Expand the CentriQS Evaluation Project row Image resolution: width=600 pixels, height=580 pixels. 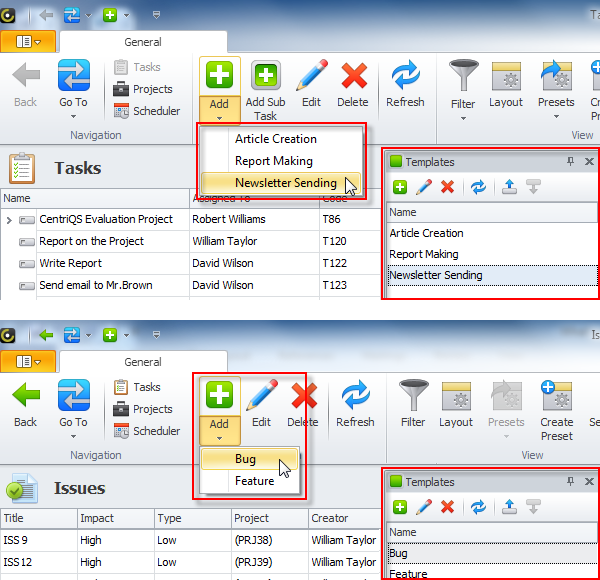[x=10, y=220]
